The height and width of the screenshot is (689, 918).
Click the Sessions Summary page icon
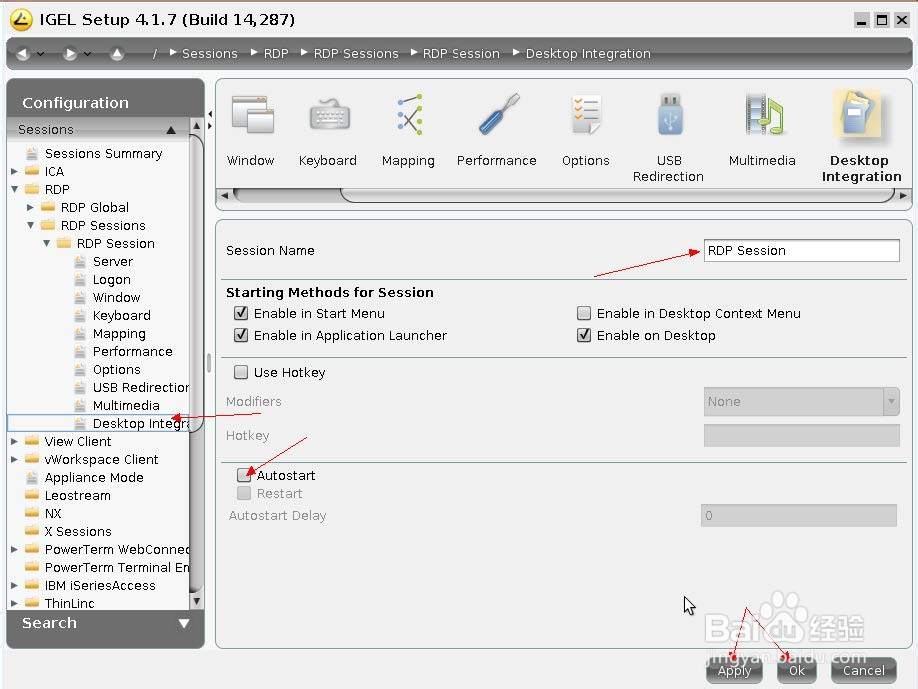coord(32,153)
